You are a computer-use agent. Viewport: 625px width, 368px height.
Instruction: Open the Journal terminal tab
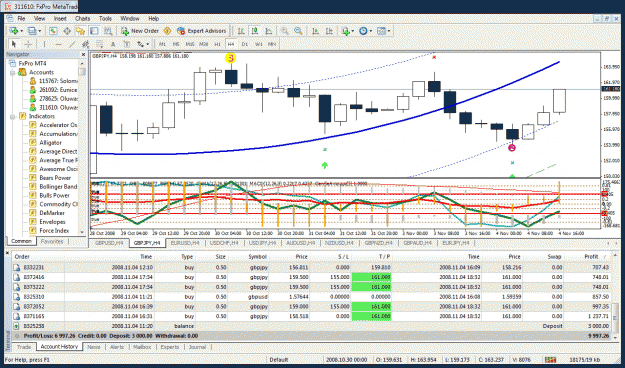(197, 347)
